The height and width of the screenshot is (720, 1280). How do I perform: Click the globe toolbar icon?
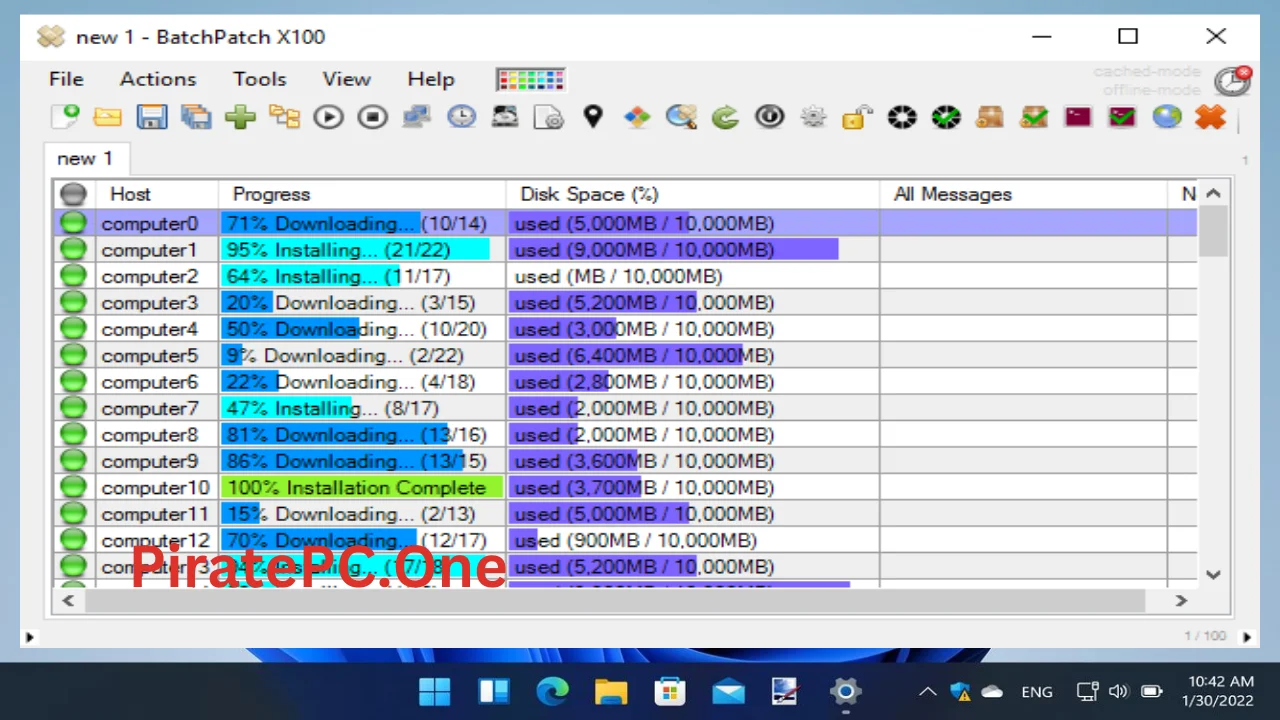tap(1166, 117)
